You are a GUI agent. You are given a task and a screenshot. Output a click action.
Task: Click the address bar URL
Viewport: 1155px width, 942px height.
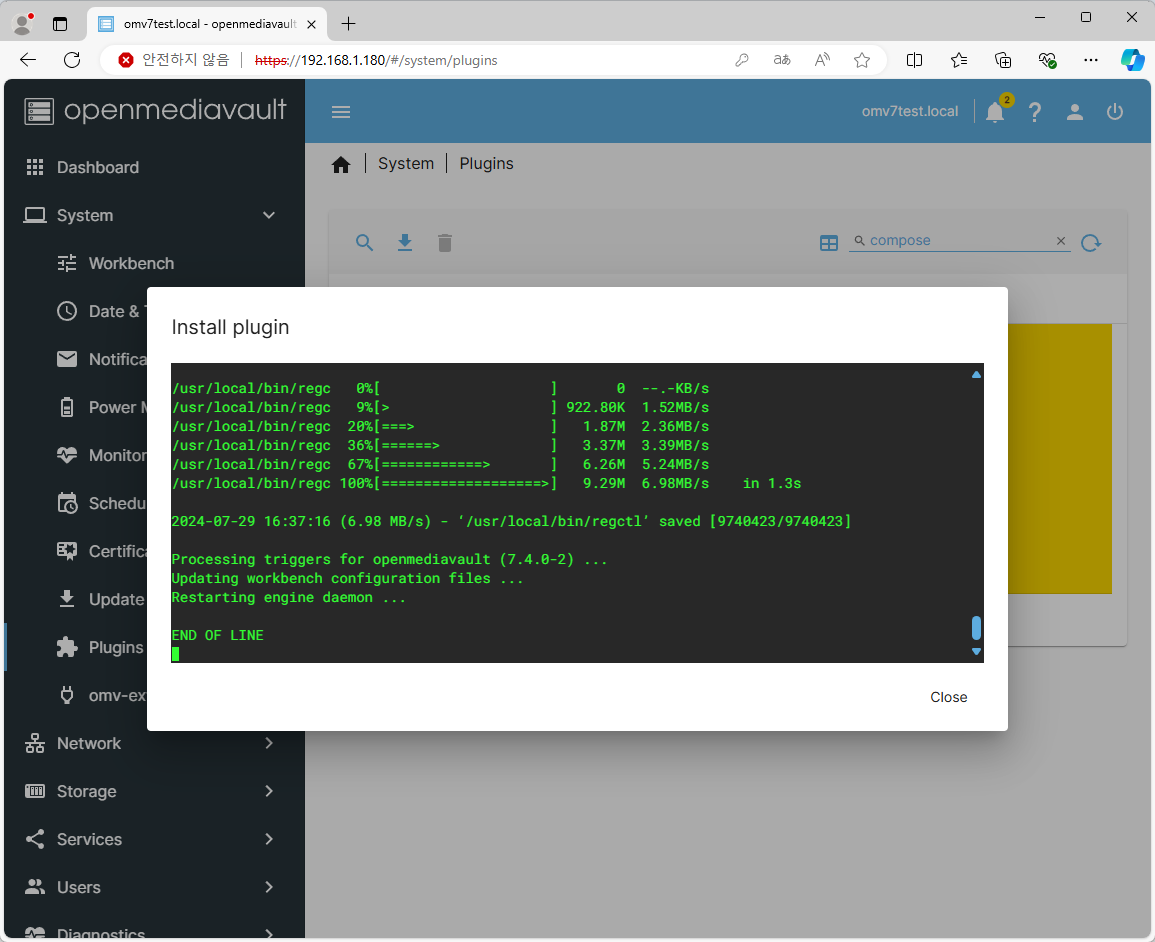[x=376, y=60]
